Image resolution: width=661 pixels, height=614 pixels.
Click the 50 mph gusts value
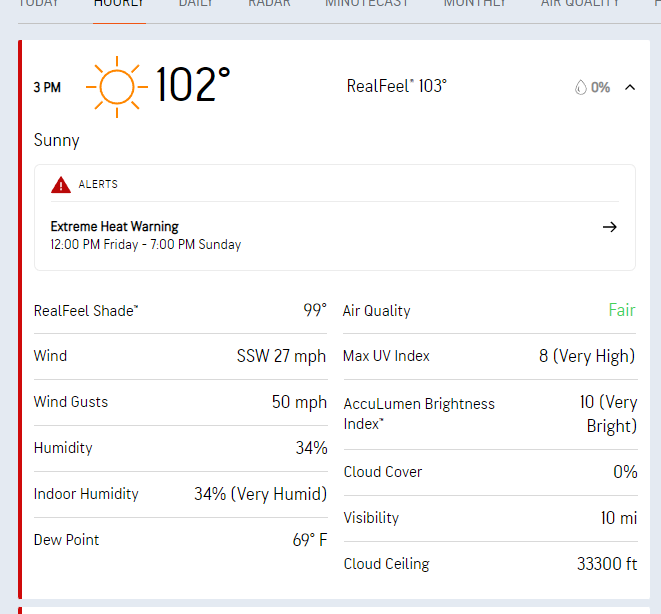click(x=299, y=402)
